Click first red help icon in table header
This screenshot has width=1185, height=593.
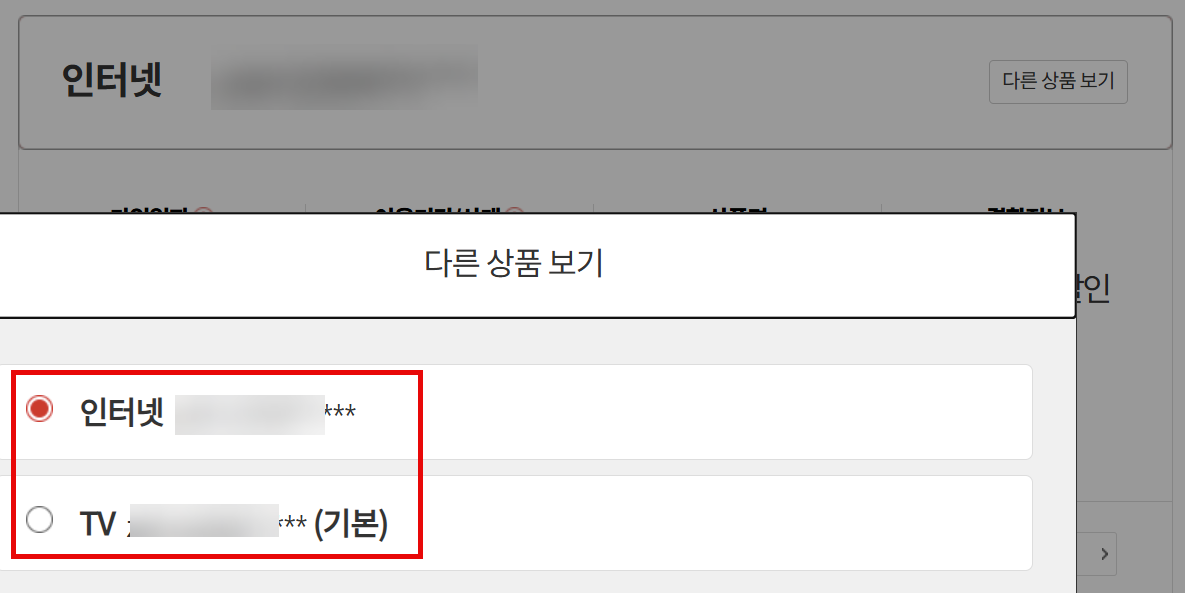click(203, 212)
